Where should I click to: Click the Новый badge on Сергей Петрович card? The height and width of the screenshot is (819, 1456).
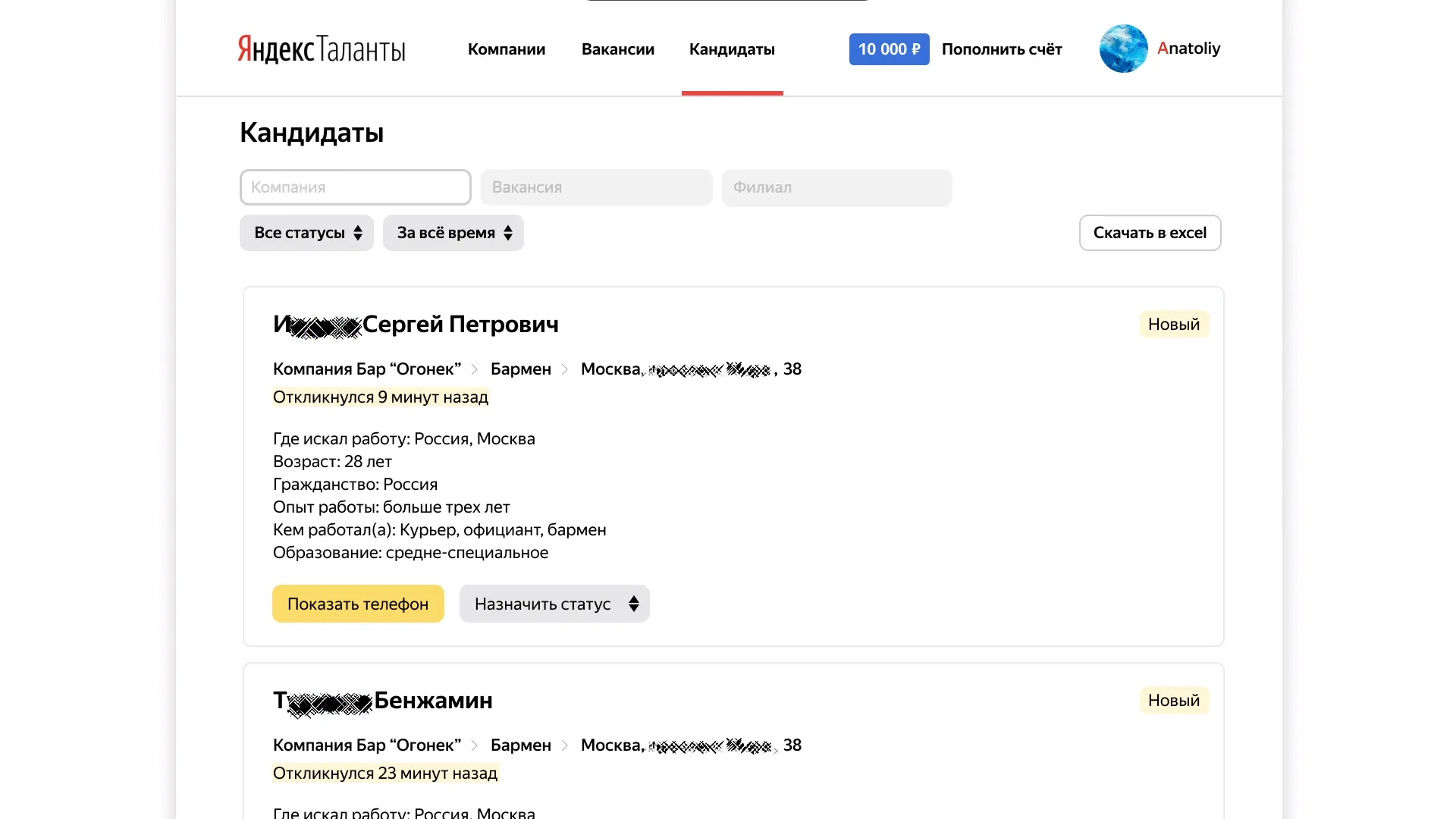tap(1174, 324)
